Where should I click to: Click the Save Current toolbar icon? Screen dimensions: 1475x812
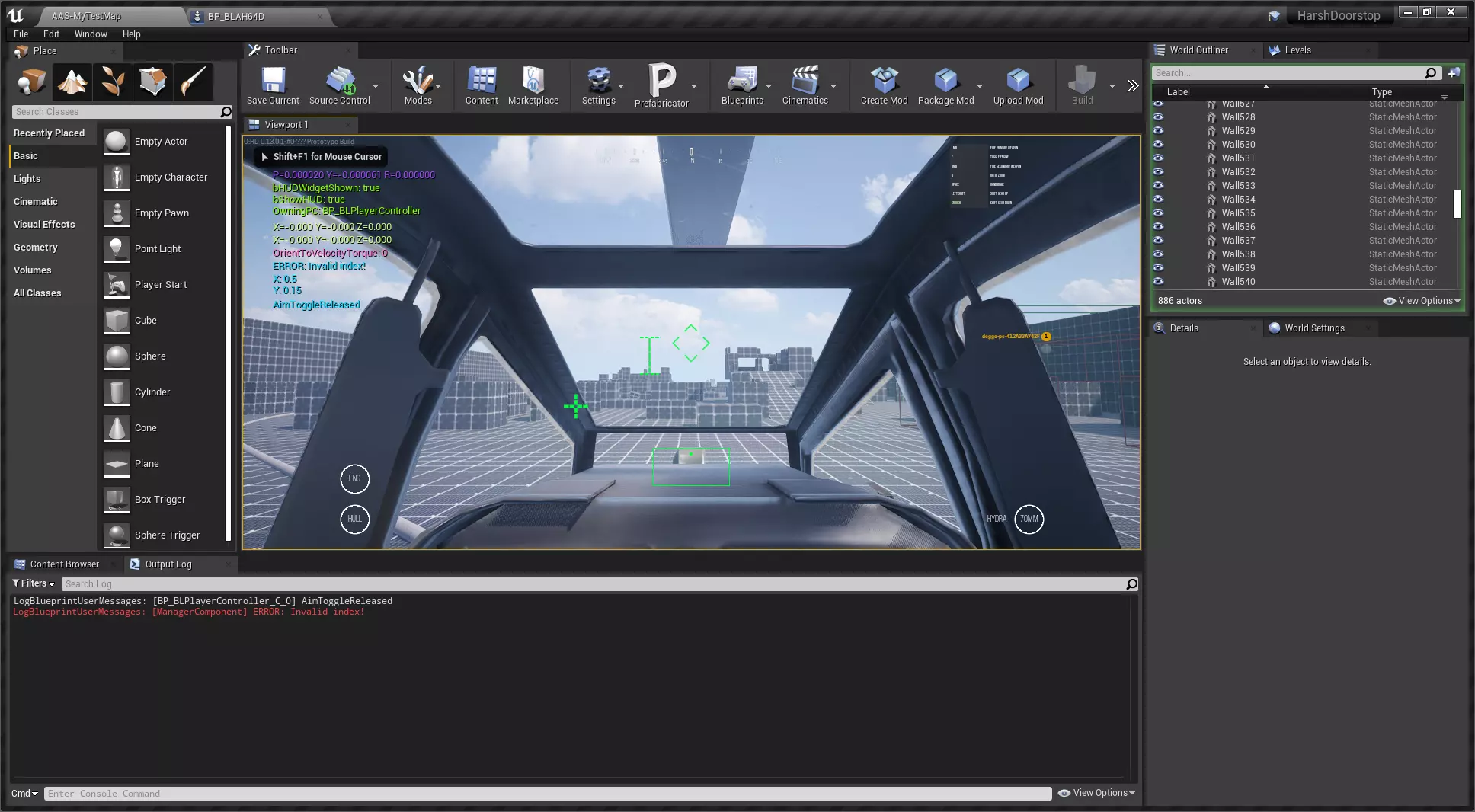tap(273, 80)
